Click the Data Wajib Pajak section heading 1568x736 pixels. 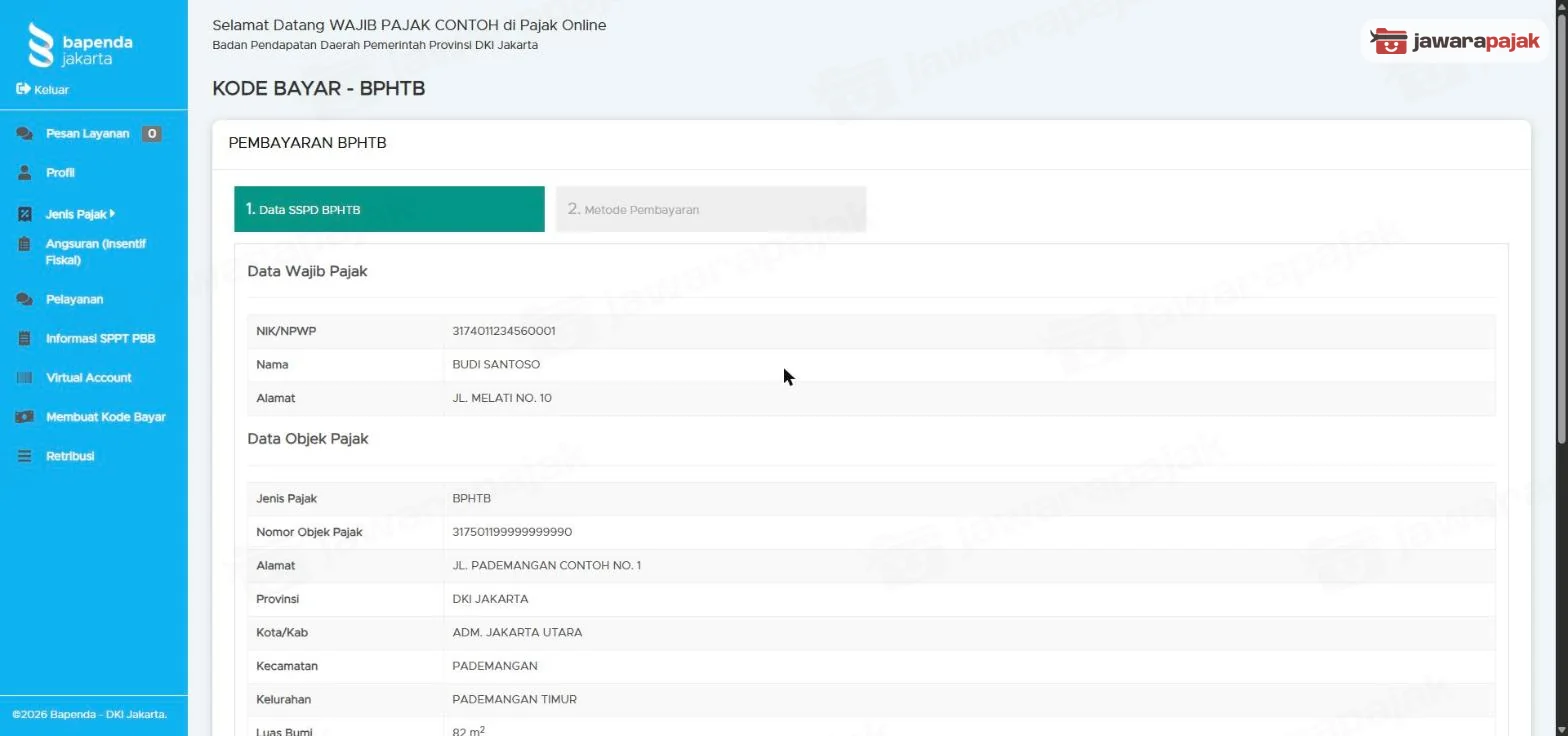point(307,271)
